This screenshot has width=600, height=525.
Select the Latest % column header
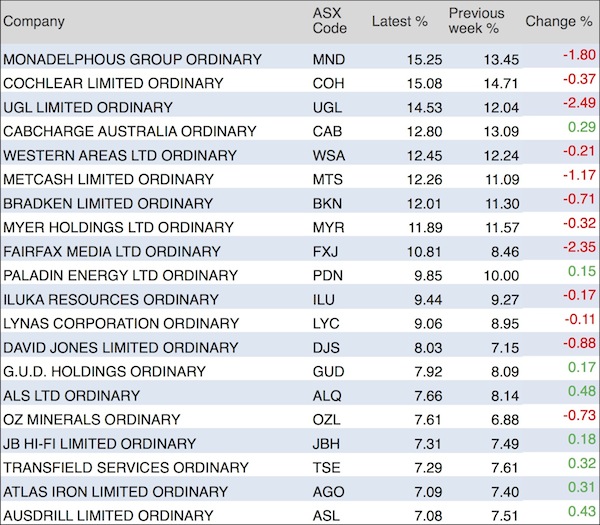400,21
